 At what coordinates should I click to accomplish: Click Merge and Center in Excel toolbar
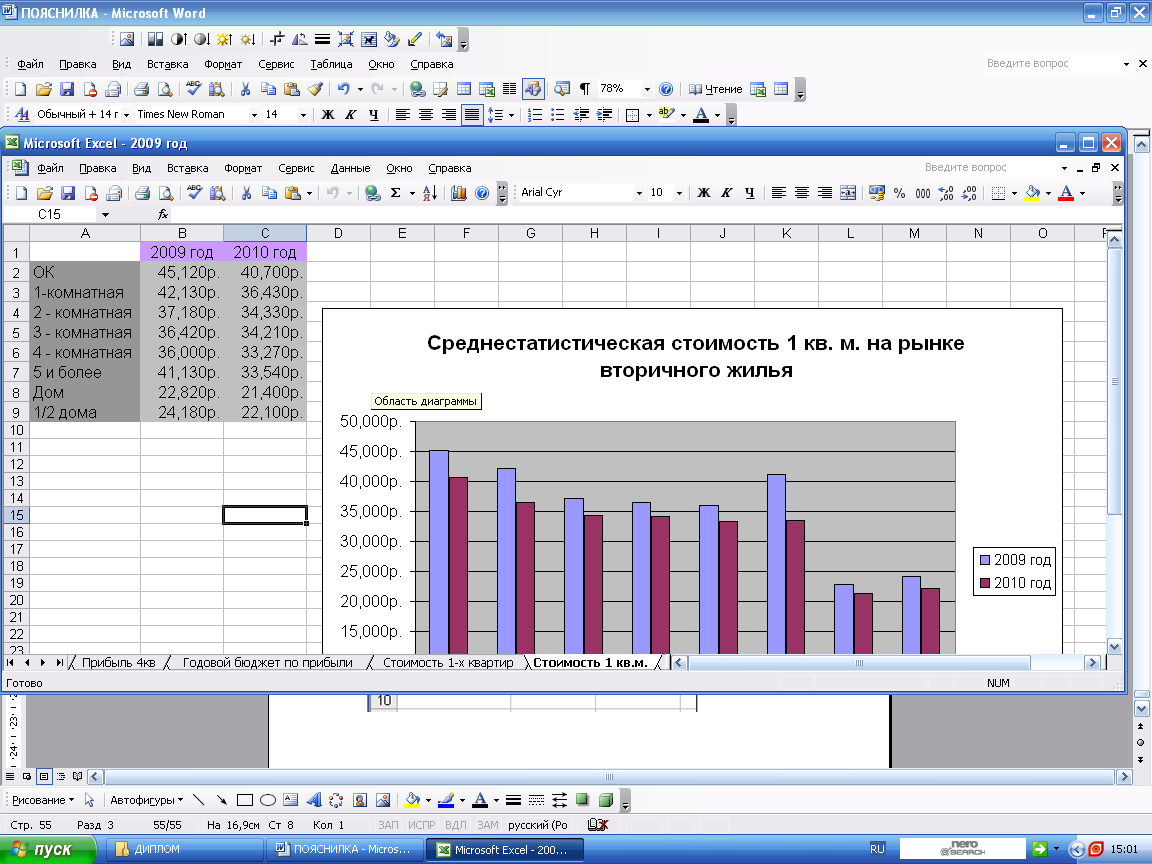(x=848, y=193)
